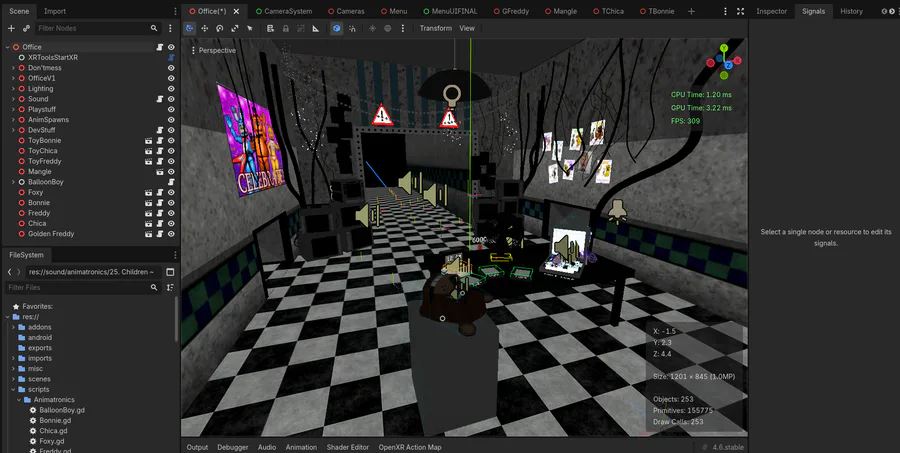Open the Transform menu
The image size is (900, 453).
[435, 28]
